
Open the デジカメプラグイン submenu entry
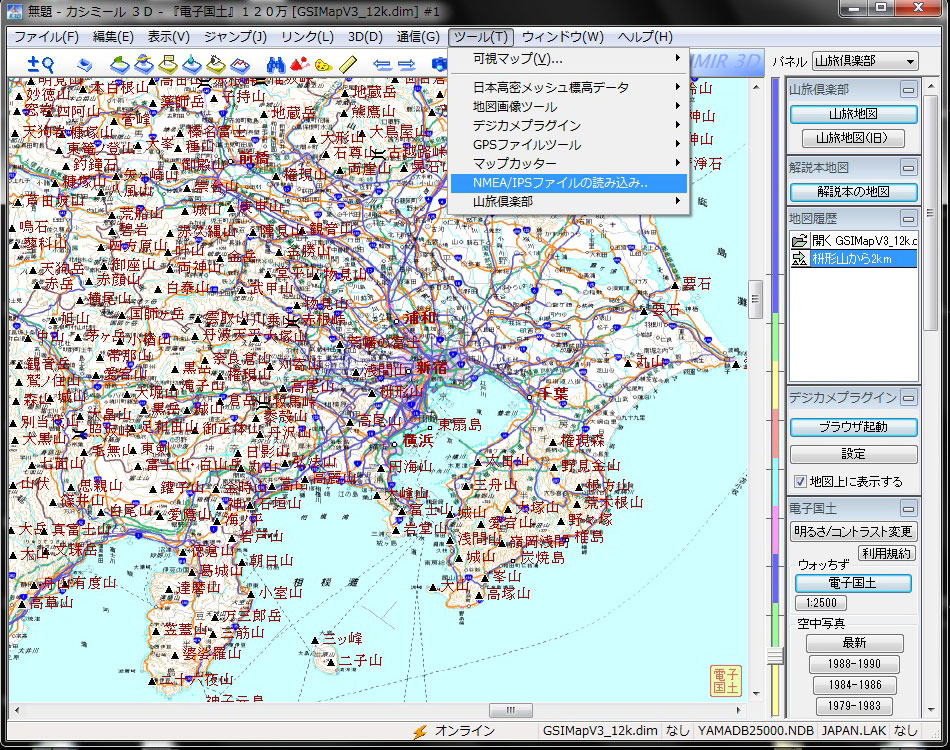click(x=569, y=125)
